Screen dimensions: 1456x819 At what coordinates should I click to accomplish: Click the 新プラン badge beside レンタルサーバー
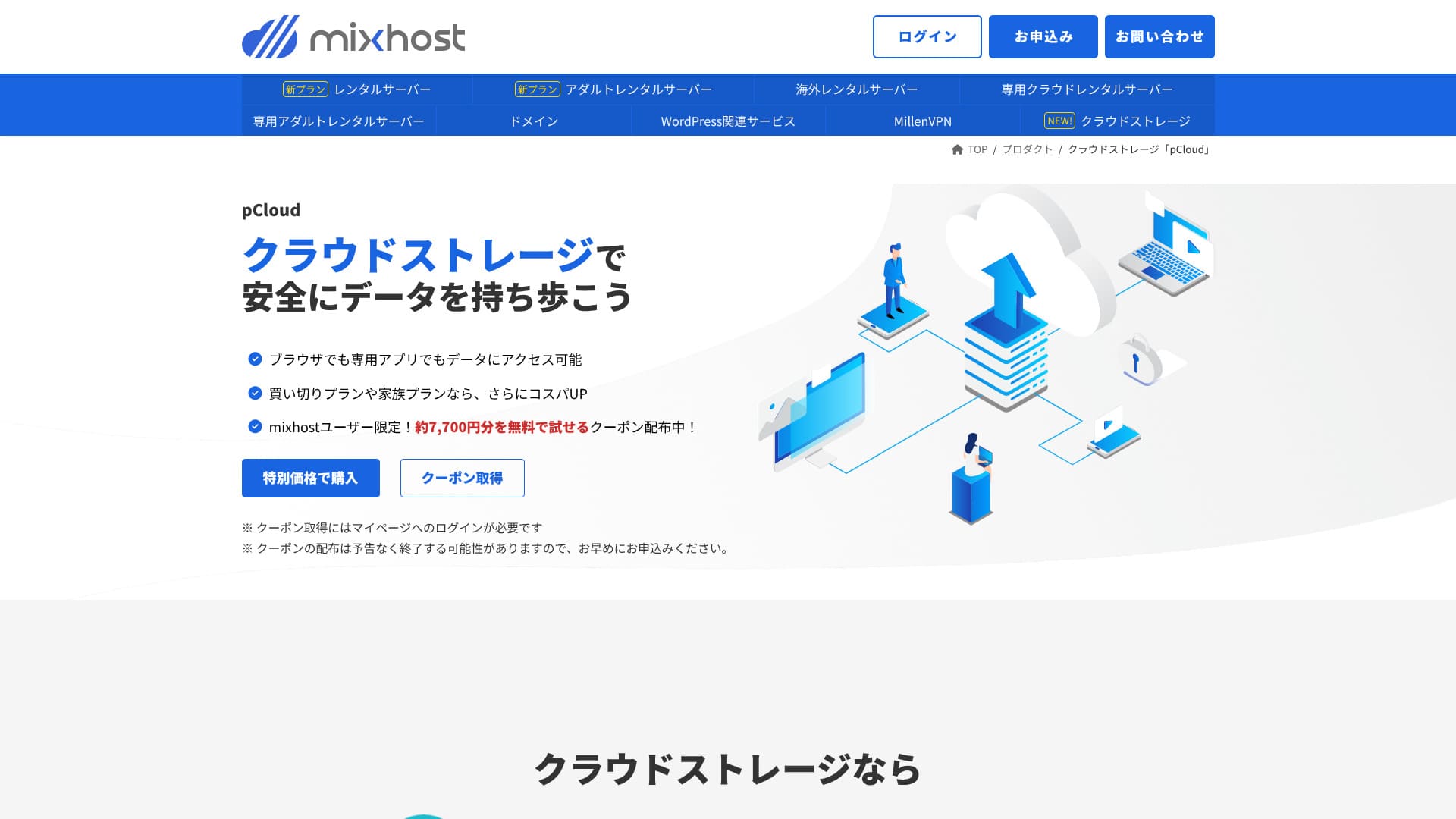click(x=306, y=89)
